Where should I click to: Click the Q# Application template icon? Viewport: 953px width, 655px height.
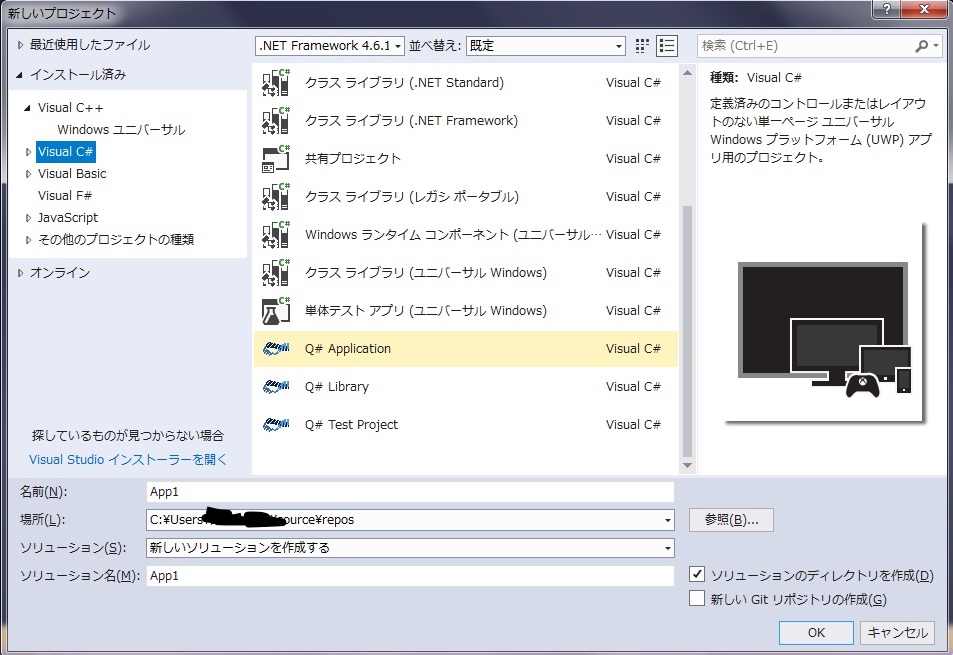click(x=276, y=348)
